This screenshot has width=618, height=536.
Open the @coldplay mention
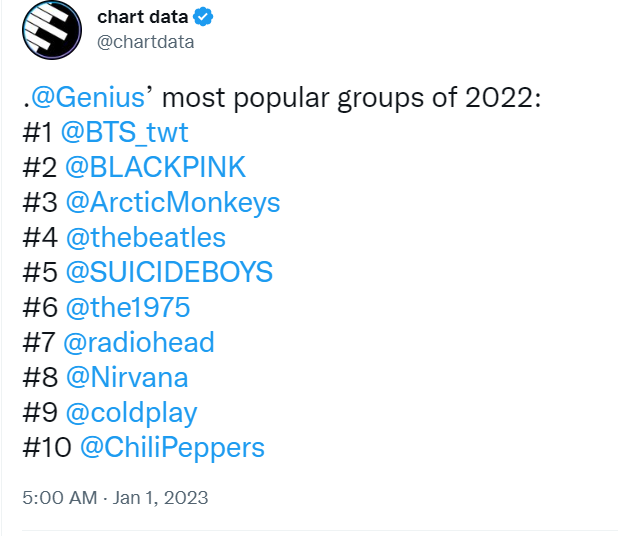click(x=132, y=413)
